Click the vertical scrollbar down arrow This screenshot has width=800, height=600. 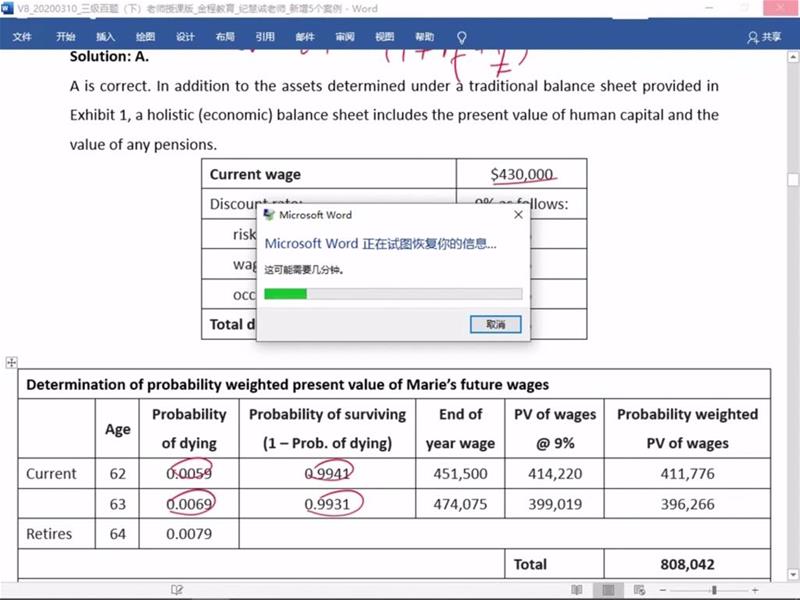click(792, 572)
